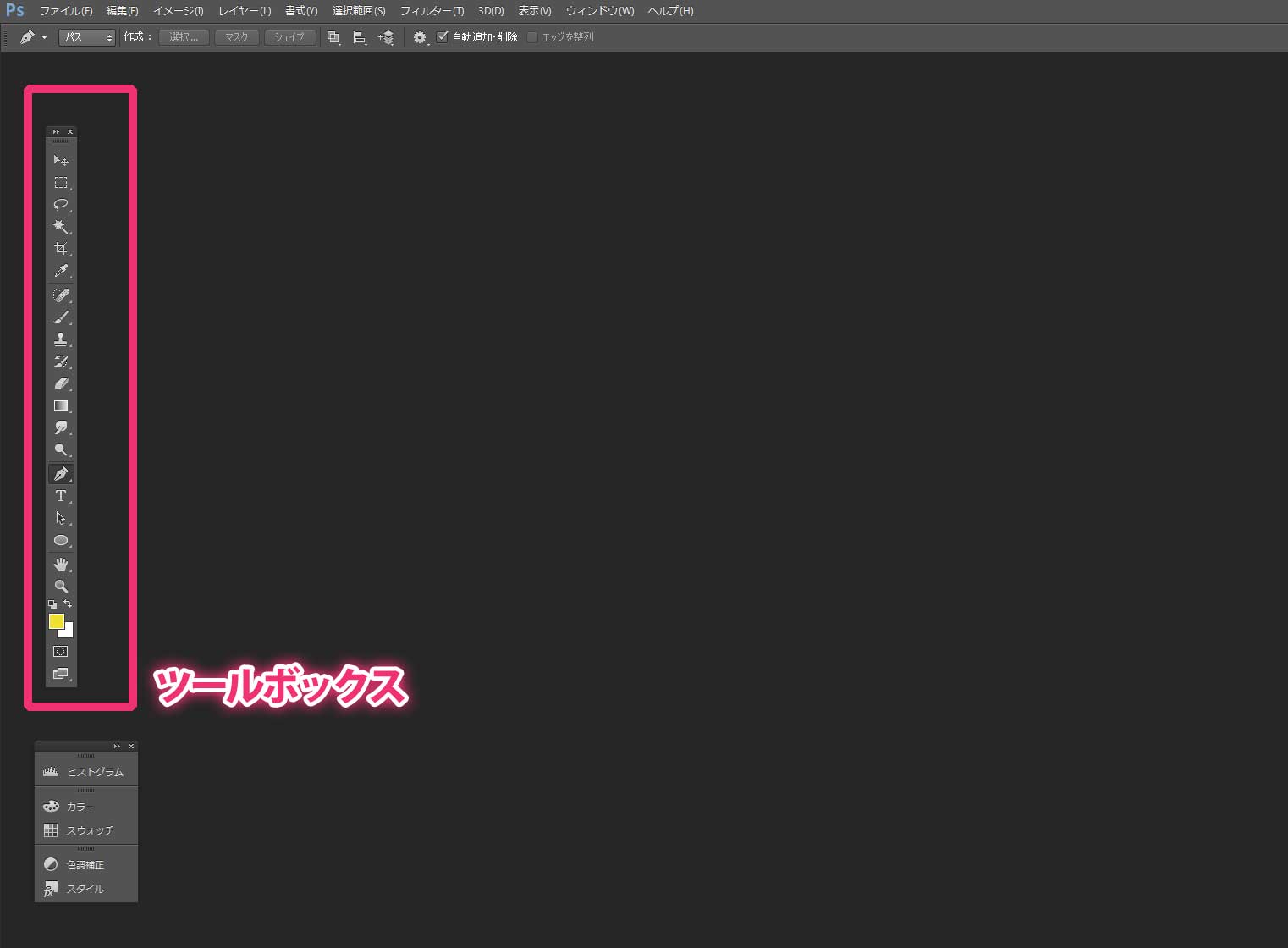Toggle Quick Mask mode
Viewport: 1288px width, 948px height.
pos(61,652)
